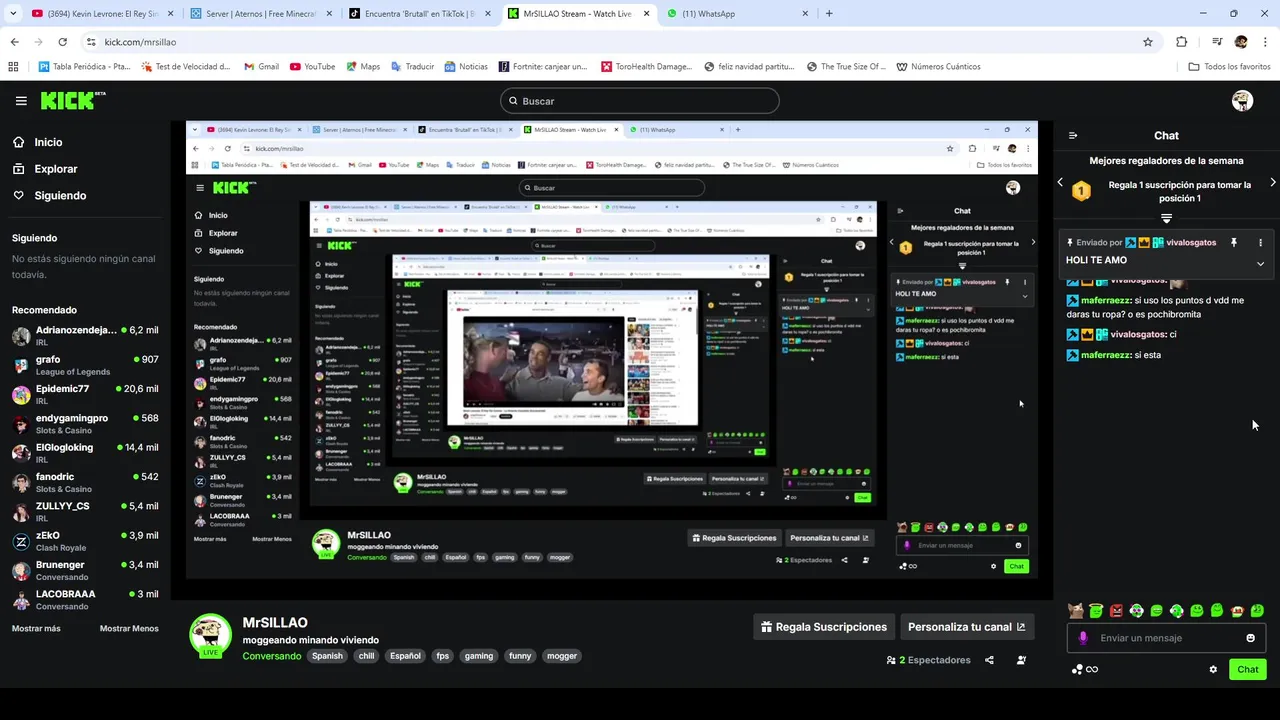The image size is (1280, 720).
Task: Click green Chat send button
Action: pyautogui.click(x=1248, y=669)
